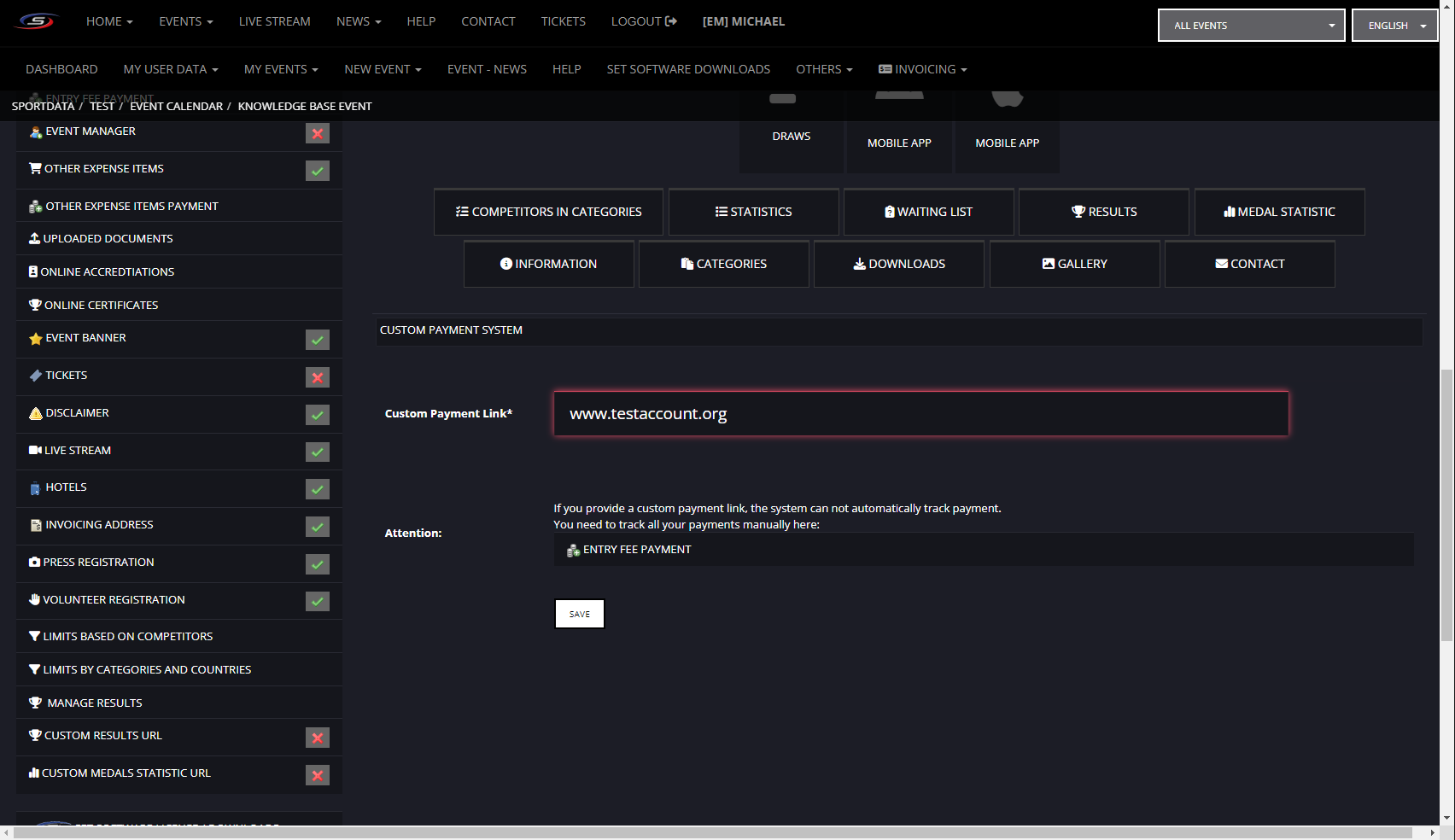Open the All Events dropdown
This screenshot has height=840, width=1455.
point(1251,25)
